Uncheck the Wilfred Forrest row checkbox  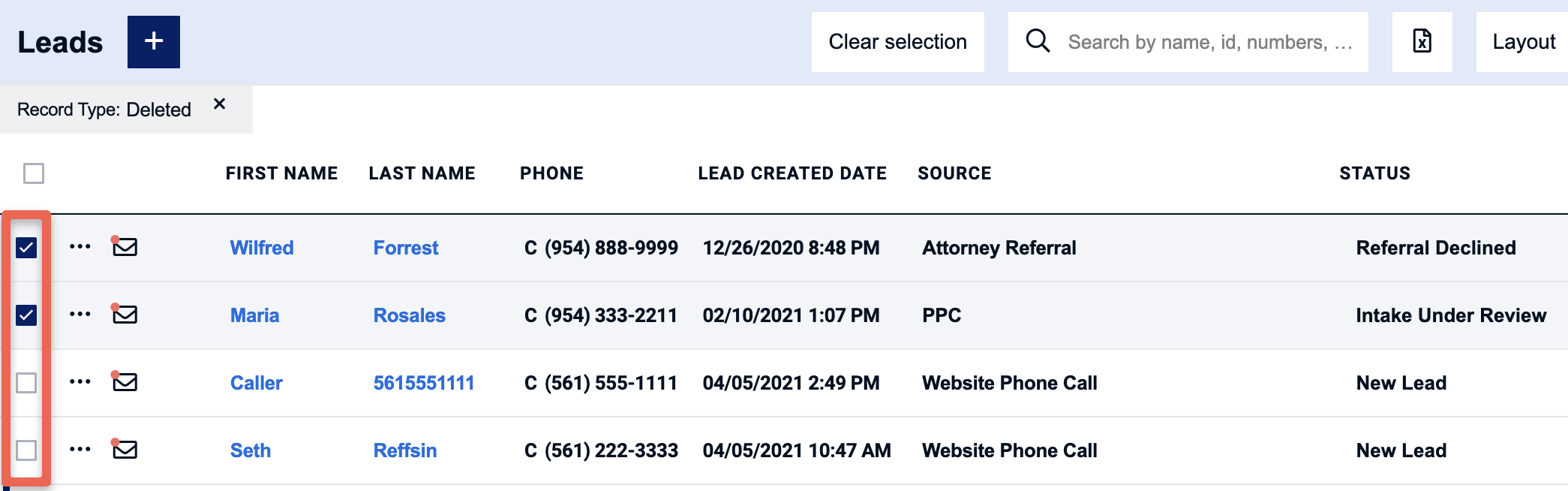26,248
